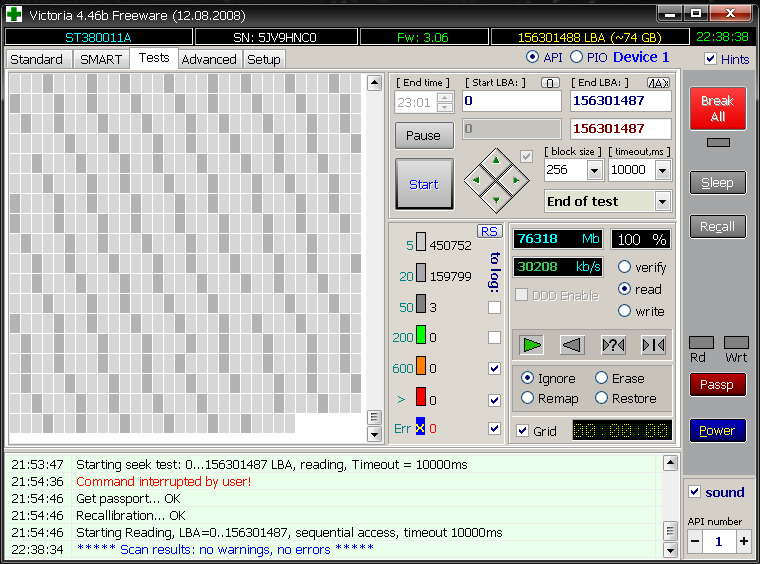Image resolution: width=760 pixels, height=564 pixels.
Task: Uncheck the Hints checkbox
Action: coord(710,59)
